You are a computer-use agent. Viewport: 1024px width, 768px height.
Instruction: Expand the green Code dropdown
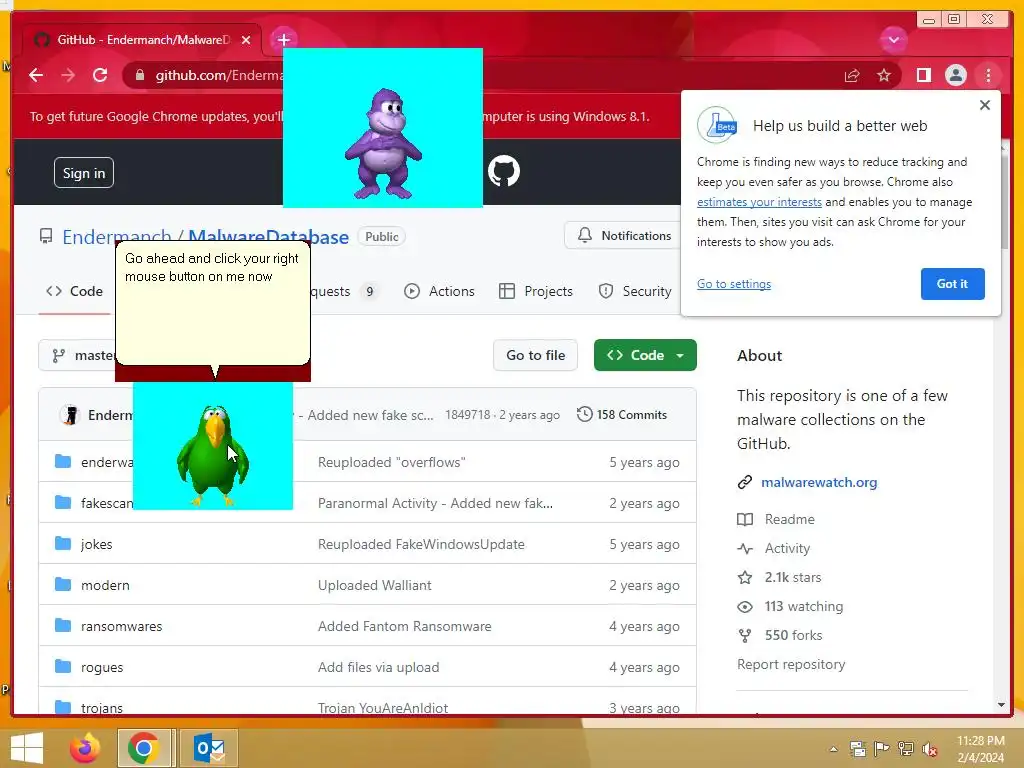[x=645, y=355]
